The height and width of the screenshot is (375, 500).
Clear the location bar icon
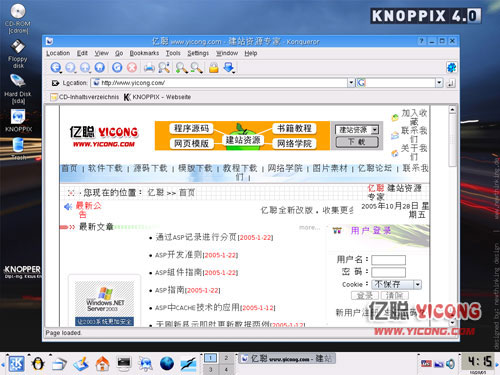pyautogui.click(x=55, y=83)
